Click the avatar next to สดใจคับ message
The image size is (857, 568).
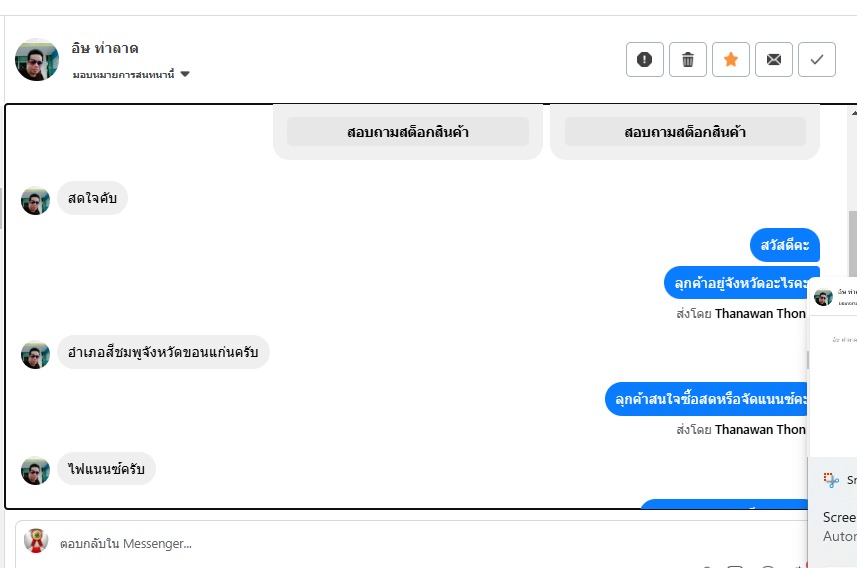click(36, 200)
